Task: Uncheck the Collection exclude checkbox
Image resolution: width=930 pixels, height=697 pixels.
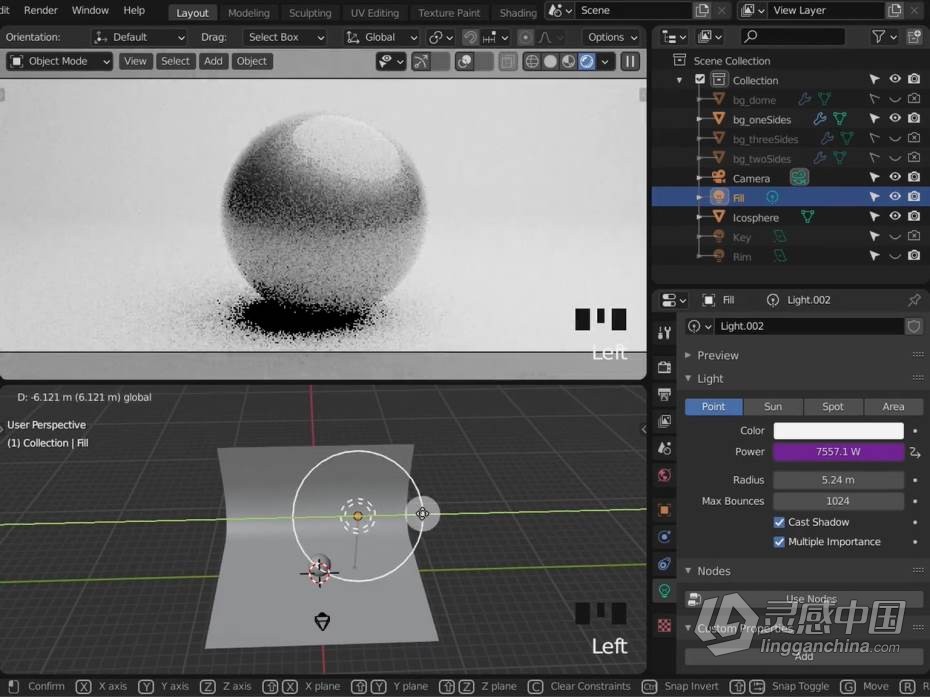Action: pyautogui.click(x=700, y=79)
